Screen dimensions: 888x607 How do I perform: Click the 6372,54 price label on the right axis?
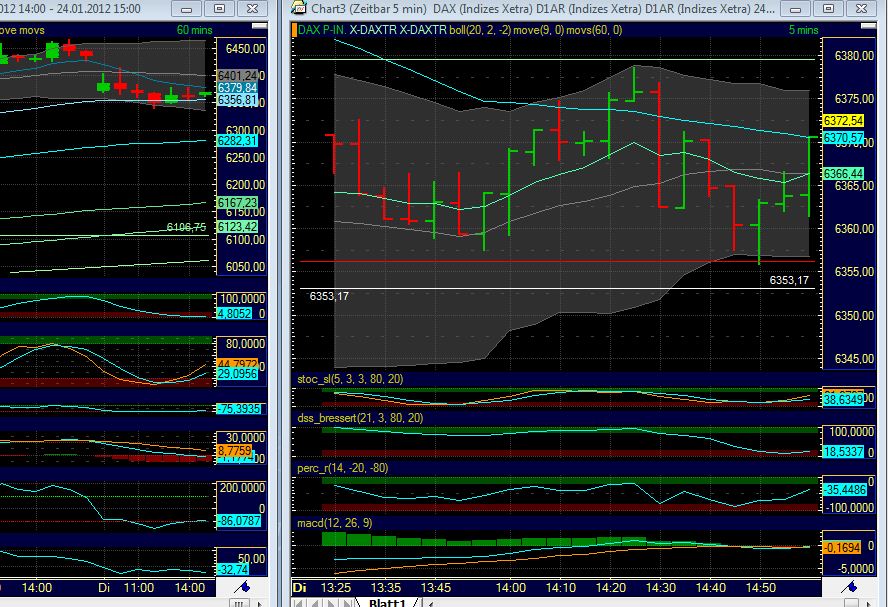pos(843,120)
